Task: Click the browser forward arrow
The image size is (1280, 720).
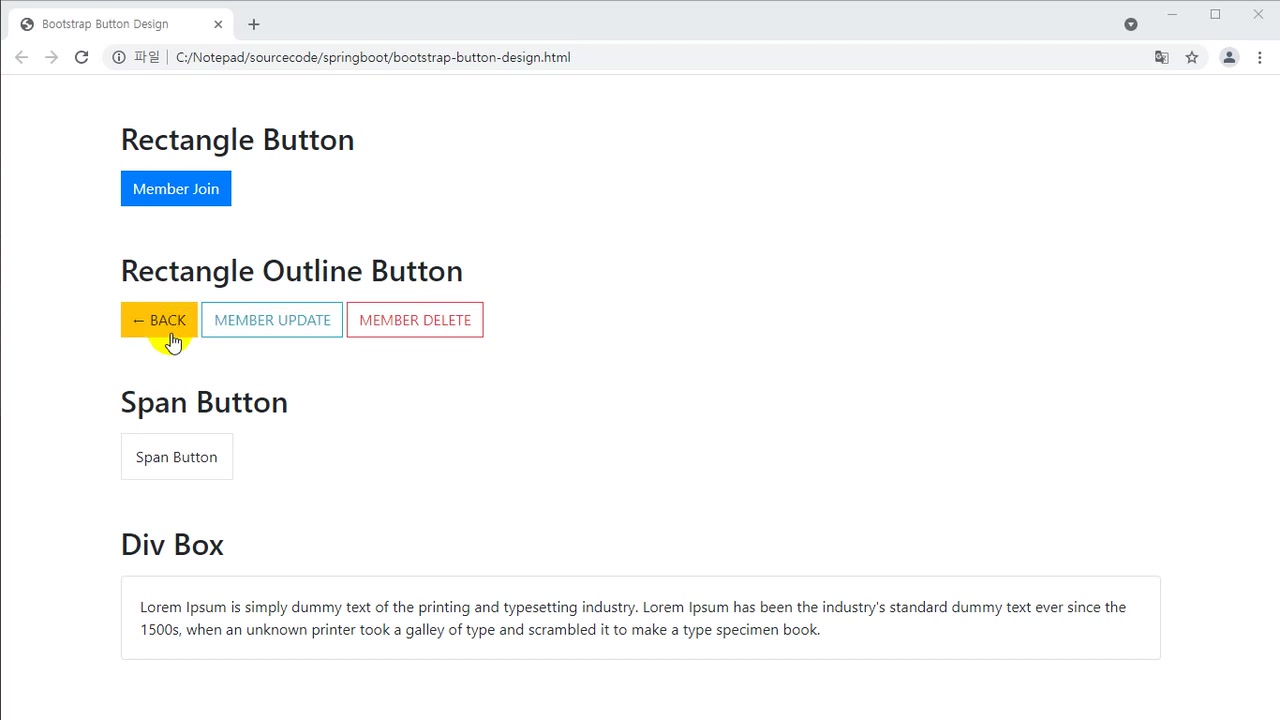Action: pyautogui.click(x=51, y=57)
